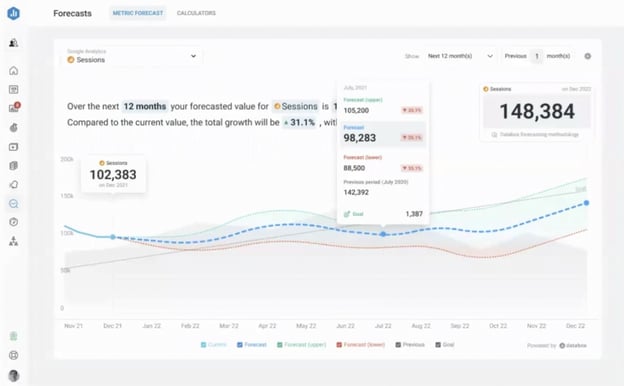Click the 148,384 sessions forecast value

click(537, 111)
